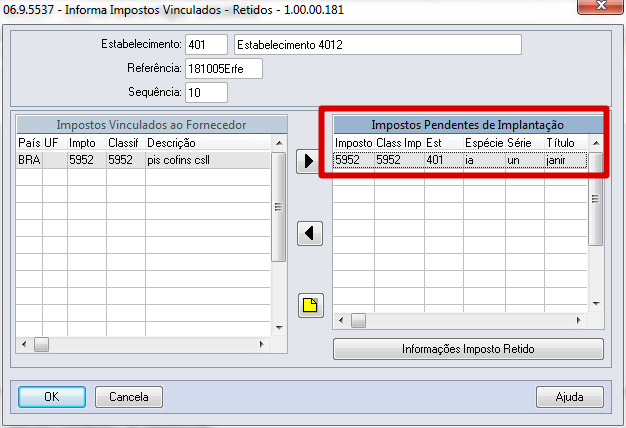Click the left arrow remove button
Screen dimensions: 626x428
(310, 233)
